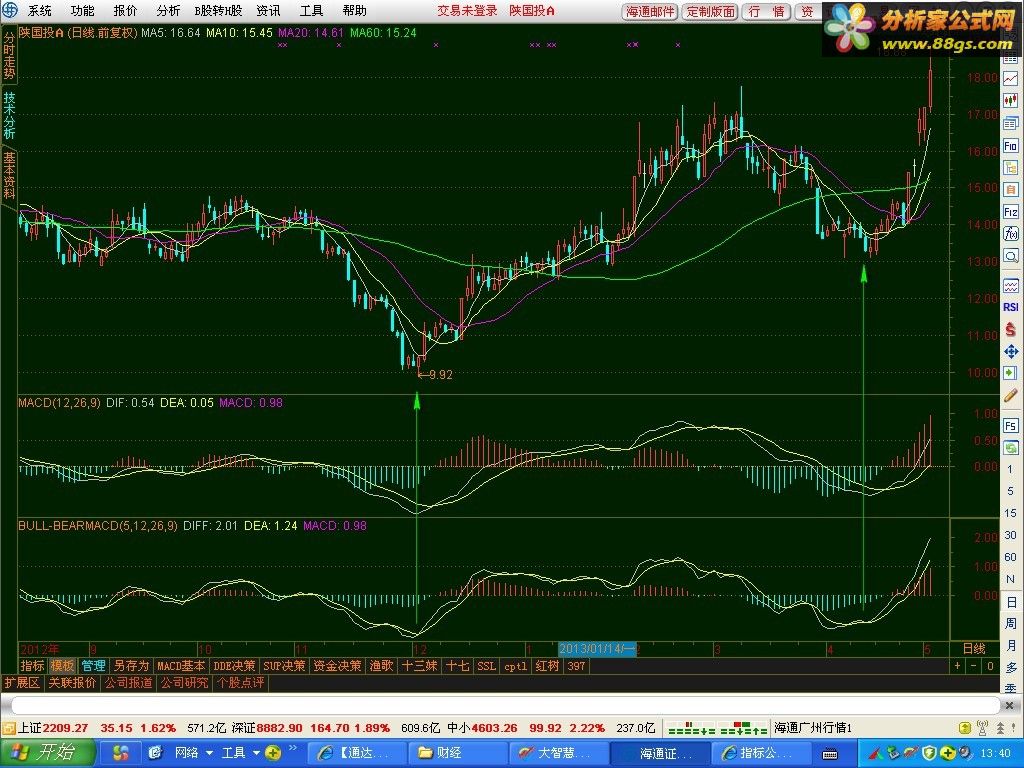Select the N custom period

[x=1010, y=579]
